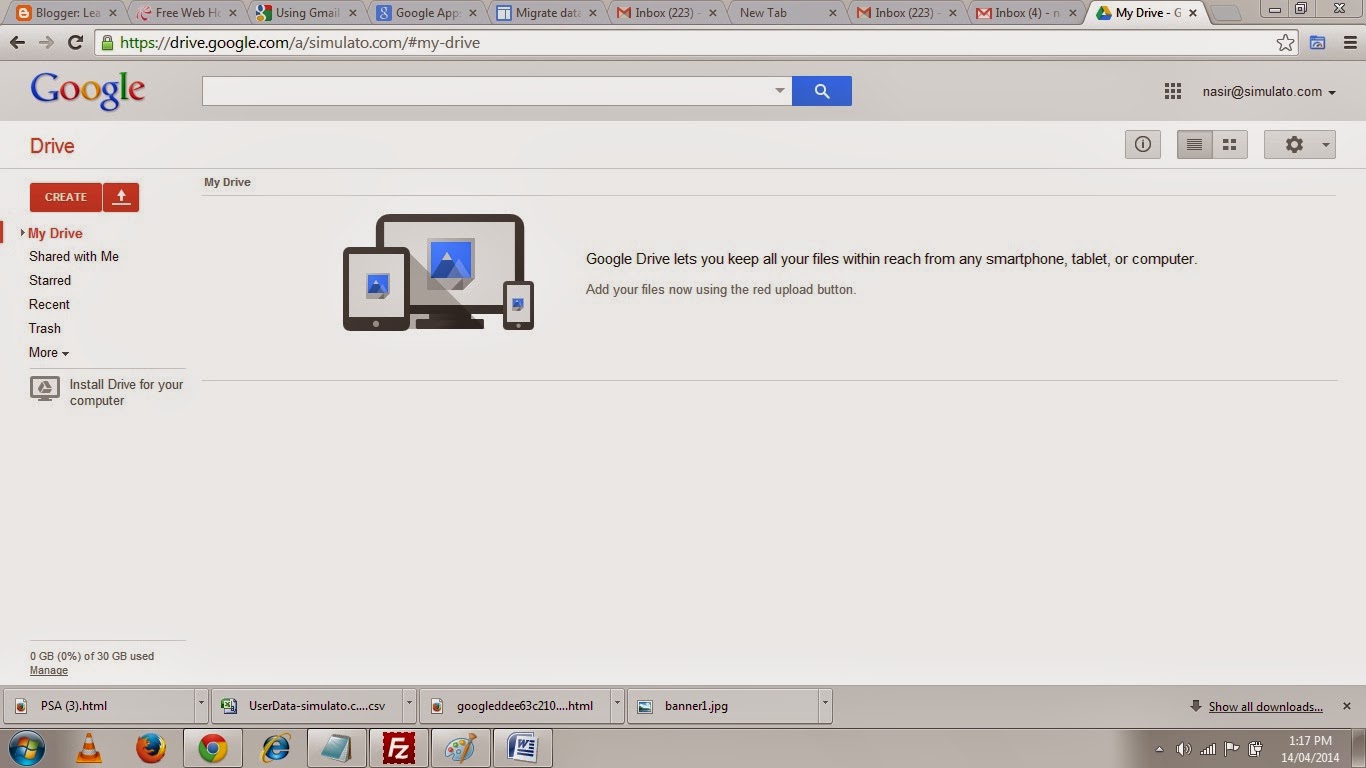Screen dimensions: 1366x768
Task: Switch to New Tab browser tab
Action: coord(785,13)
